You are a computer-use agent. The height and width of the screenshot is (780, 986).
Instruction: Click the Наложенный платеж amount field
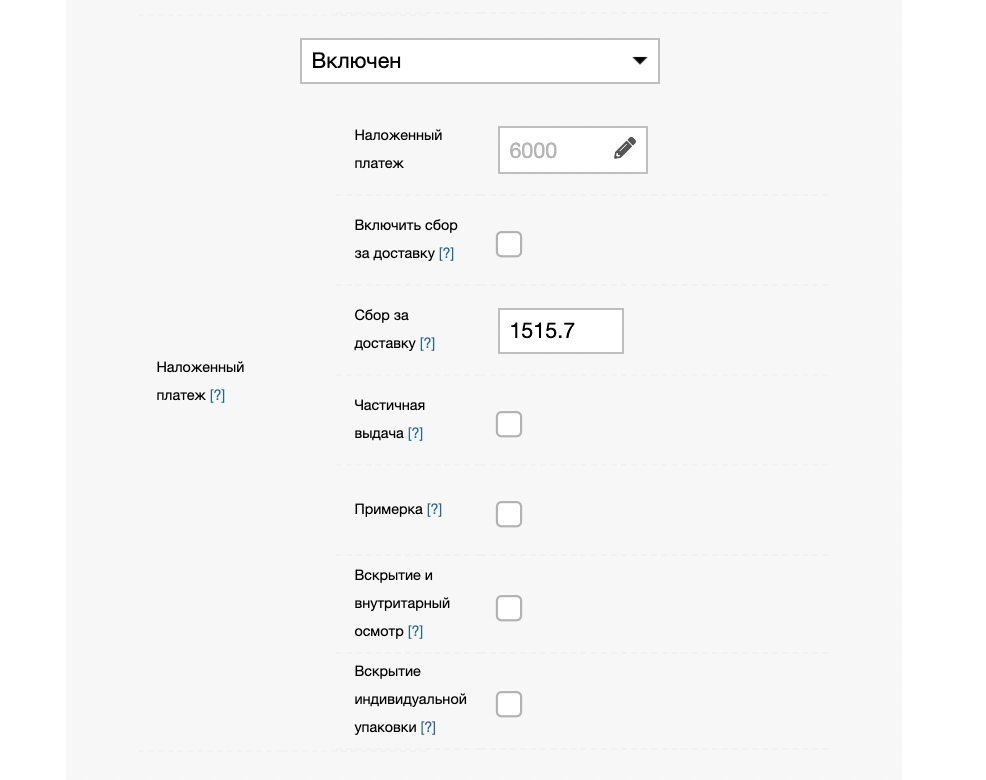click(555, 150)
